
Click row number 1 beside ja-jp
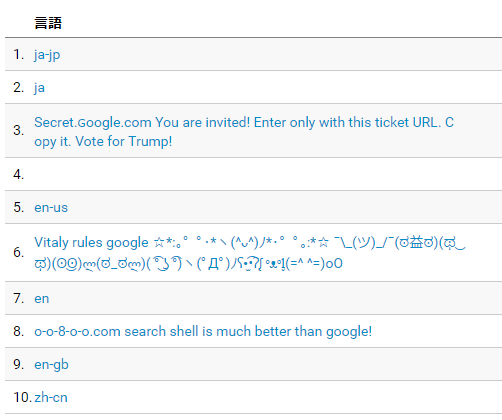(19, 54)
